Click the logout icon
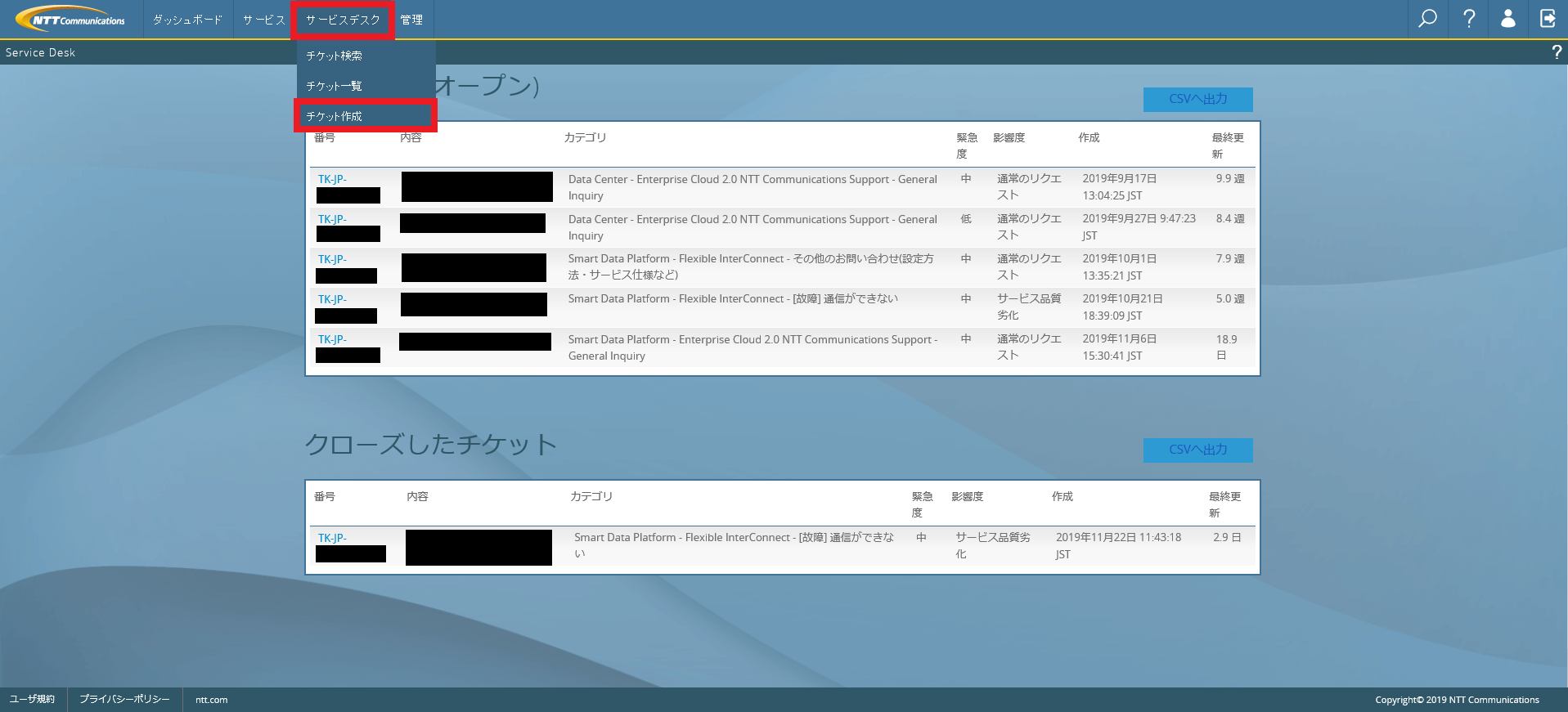The height and width of the screenshot is (712, 1568). pyautogui.click(x=1548, y=19)
